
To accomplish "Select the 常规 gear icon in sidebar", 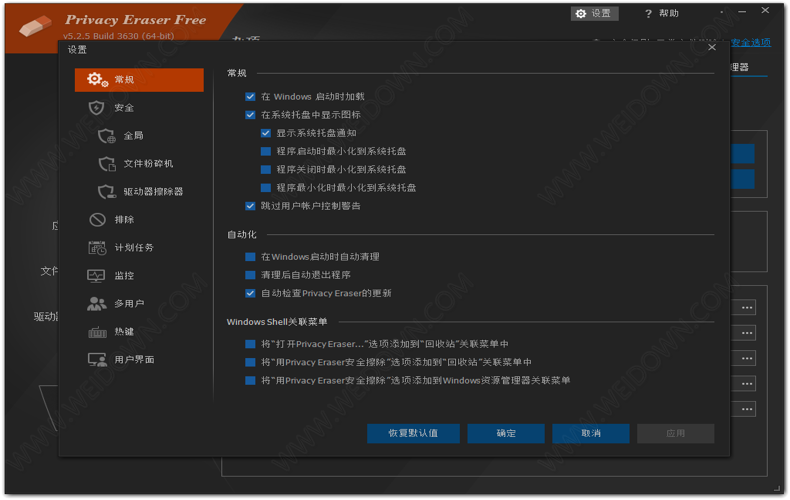I will pyautogui.click(x=97, y=80).
